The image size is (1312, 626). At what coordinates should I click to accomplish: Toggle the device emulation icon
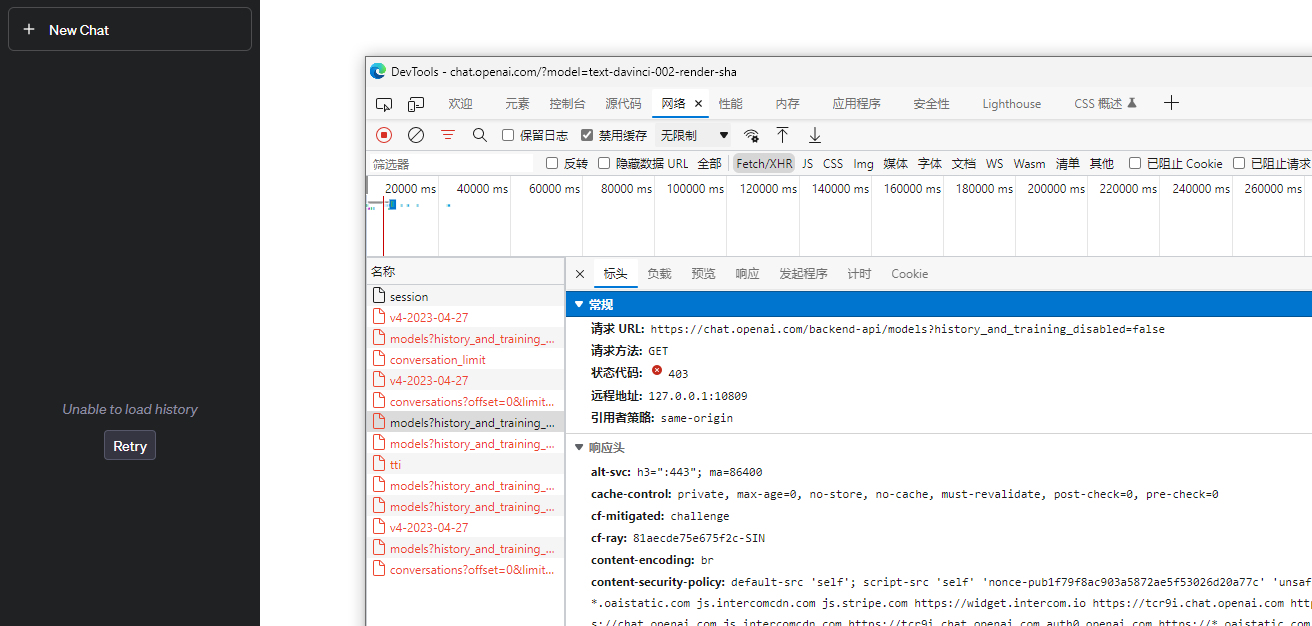click(x=416, y=104)
